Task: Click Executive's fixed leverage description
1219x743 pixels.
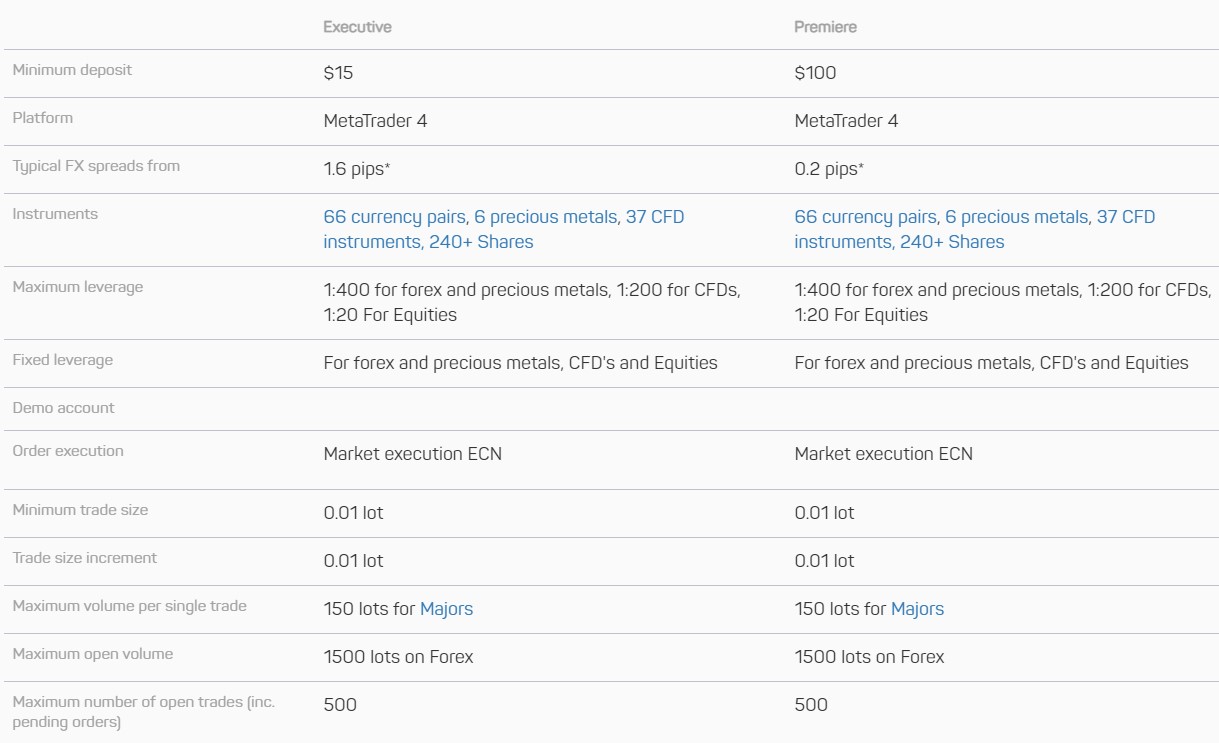Action: 520,363
